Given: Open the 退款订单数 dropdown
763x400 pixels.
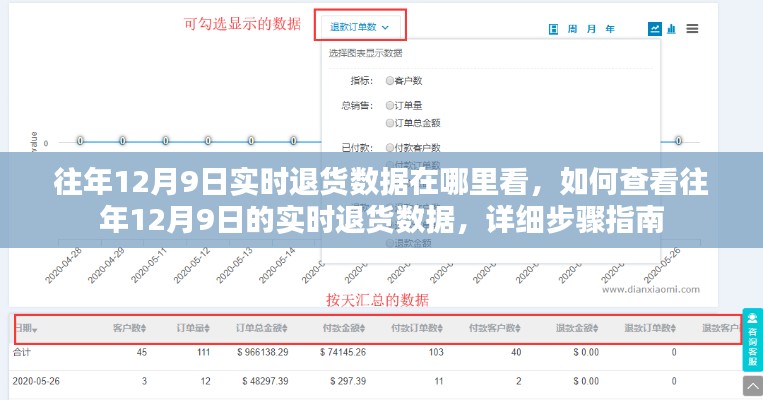Looking at the screenshot, I should [360, 26].
